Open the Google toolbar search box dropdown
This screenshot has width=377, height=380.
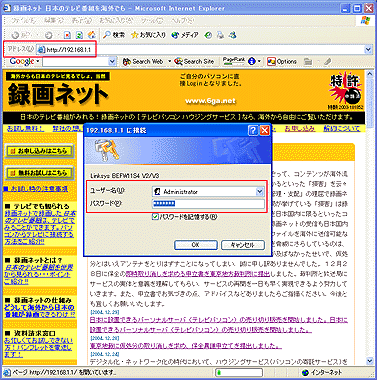coord(112,61)
